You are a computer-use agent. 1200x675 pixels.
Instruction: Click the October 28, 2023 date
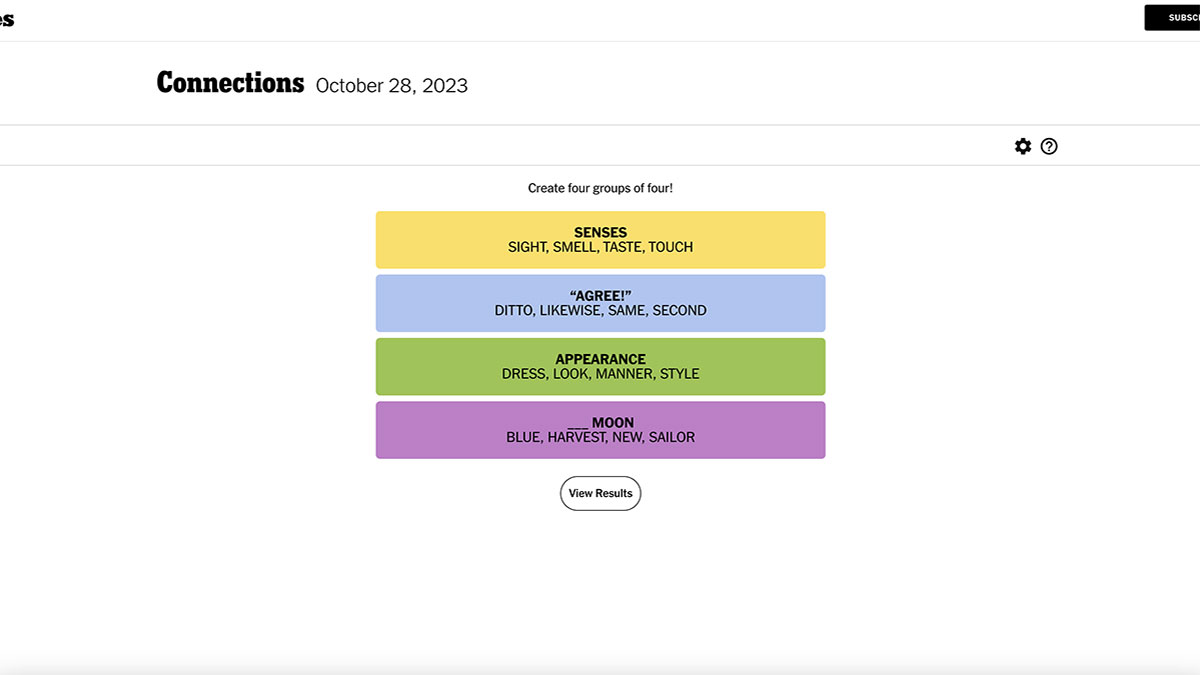[x=392, y=86]
